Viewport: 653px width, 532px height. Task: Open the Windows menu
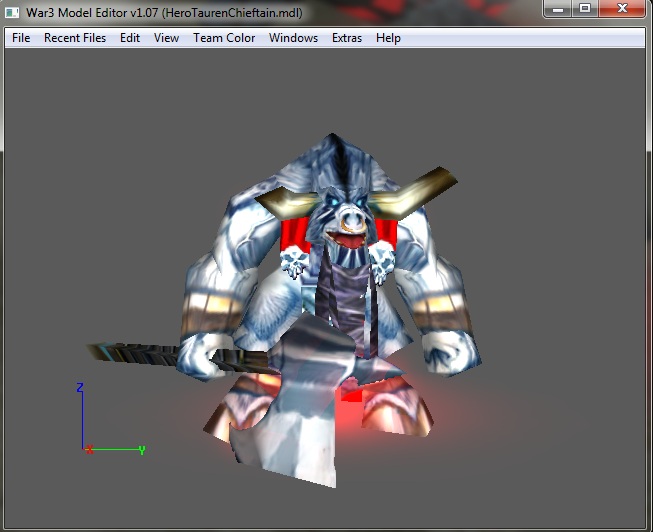point(293,38)
